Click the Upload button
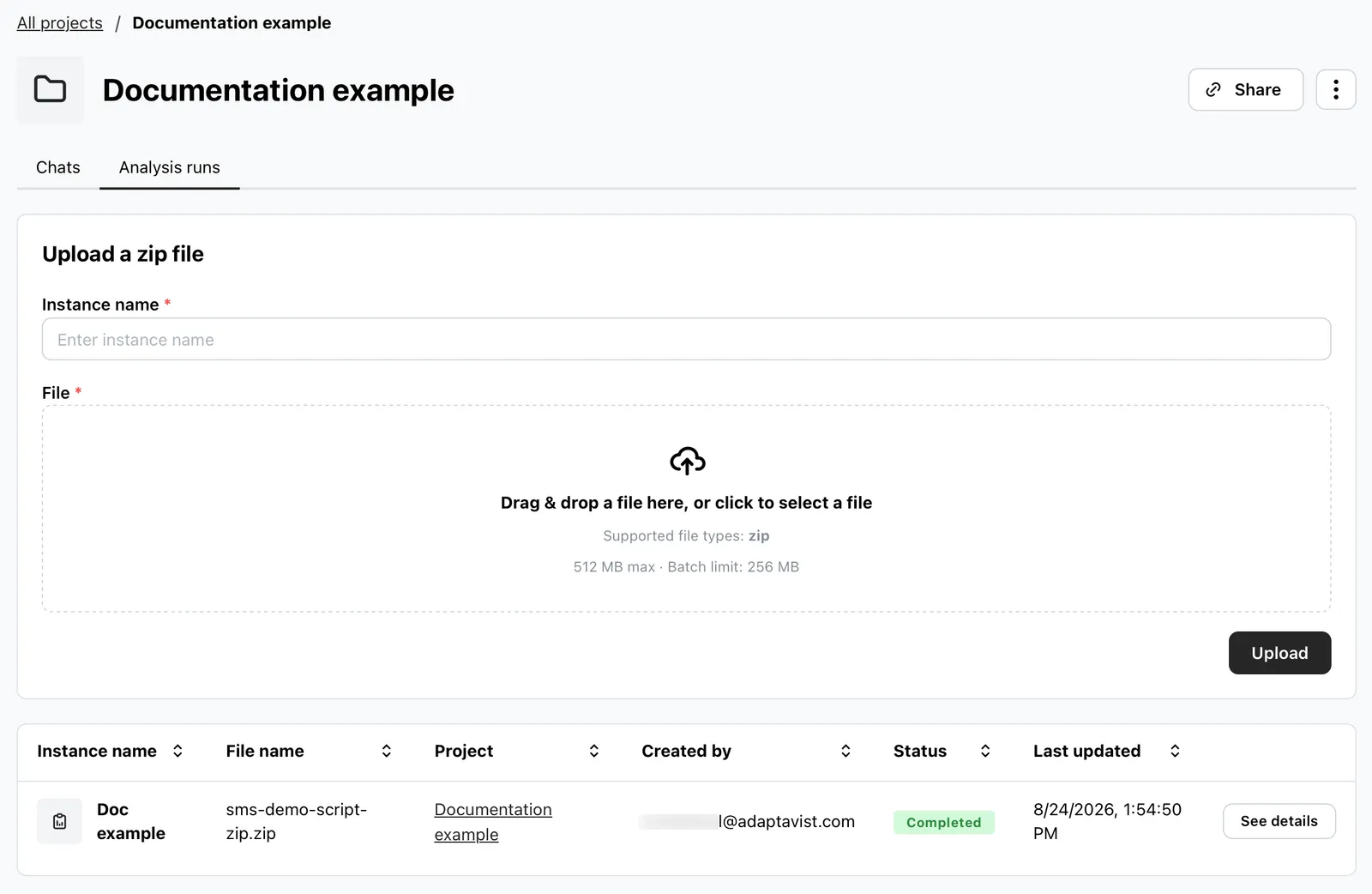The width and height of the screenshot is (1372, 894). pyautogui.click(x=1279, y=653)
